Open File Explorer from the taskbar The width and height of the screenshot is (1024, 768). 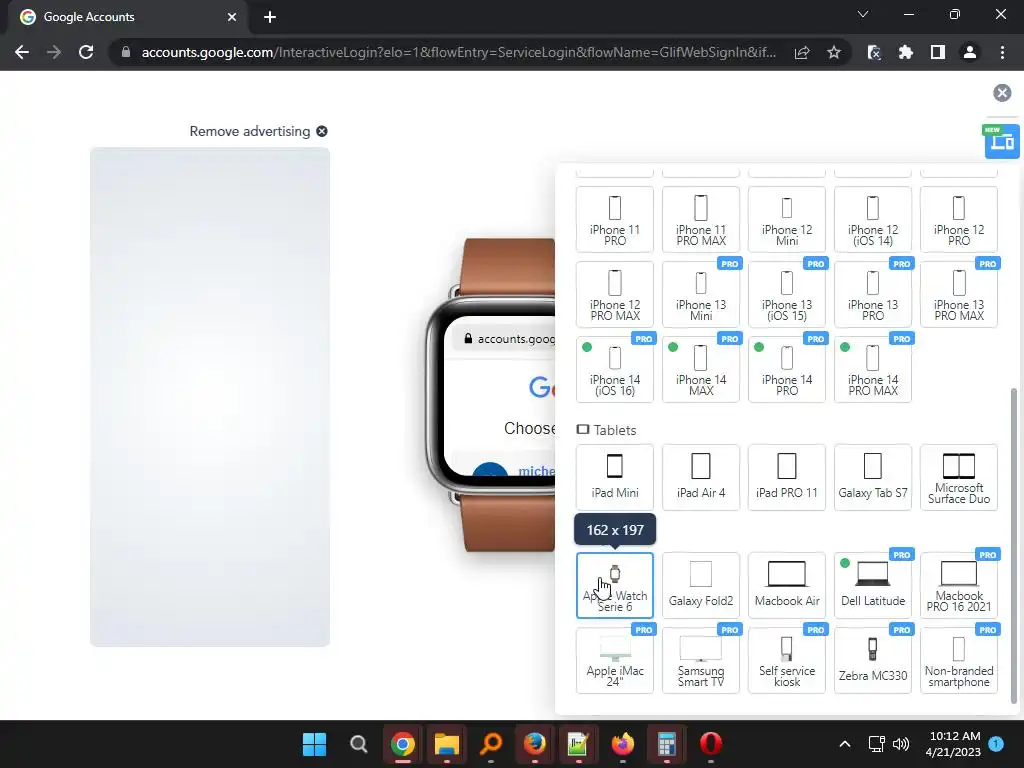coord(447,744)
